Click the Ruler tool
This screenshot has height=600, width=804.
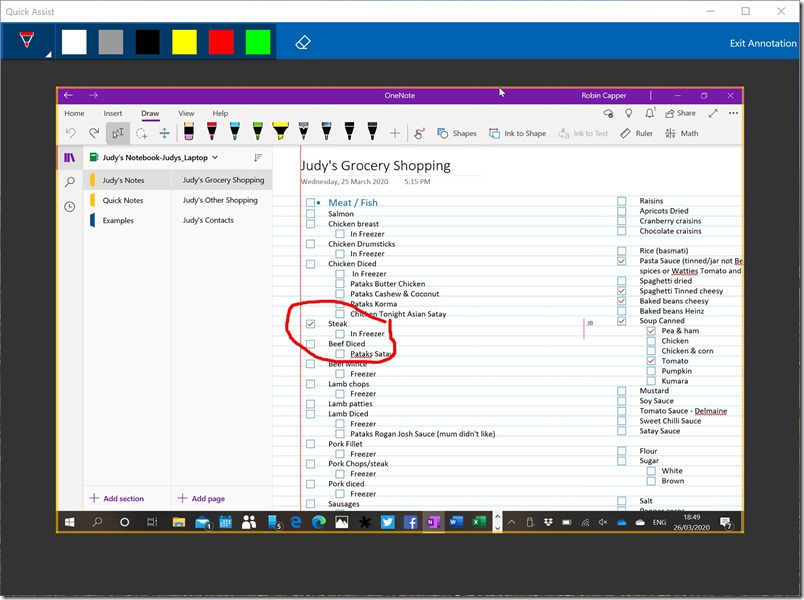coord(636,133)
